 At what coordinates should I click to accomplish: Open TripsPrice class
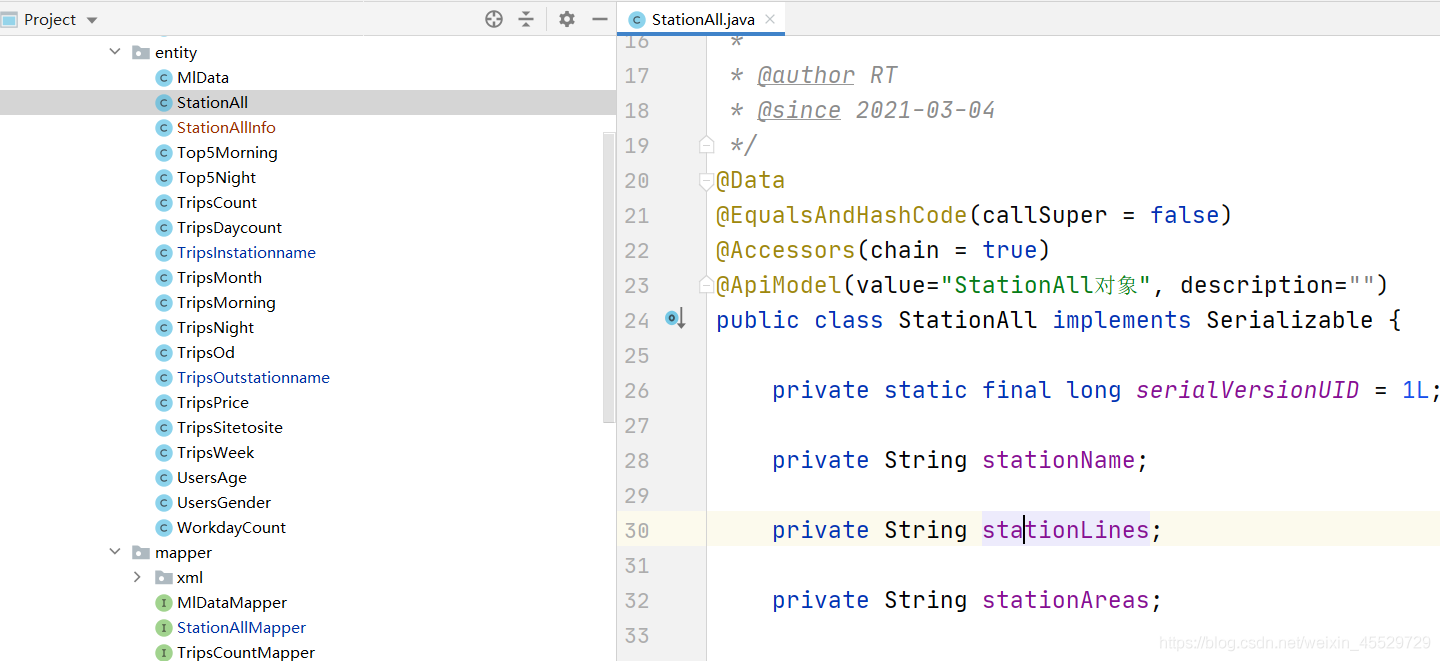point(213,402)
